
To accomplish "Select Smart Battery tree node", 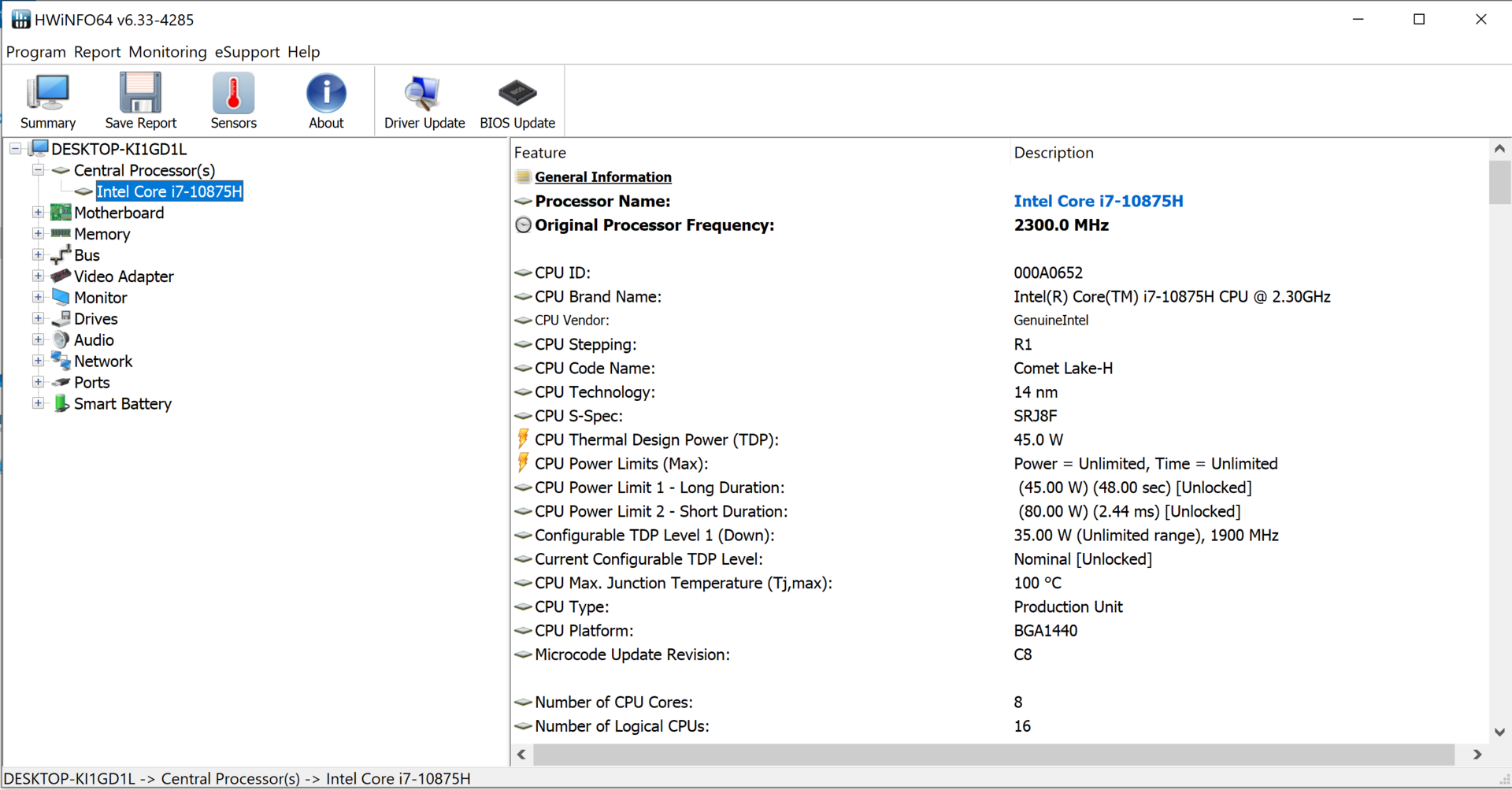I will (122, 404).
